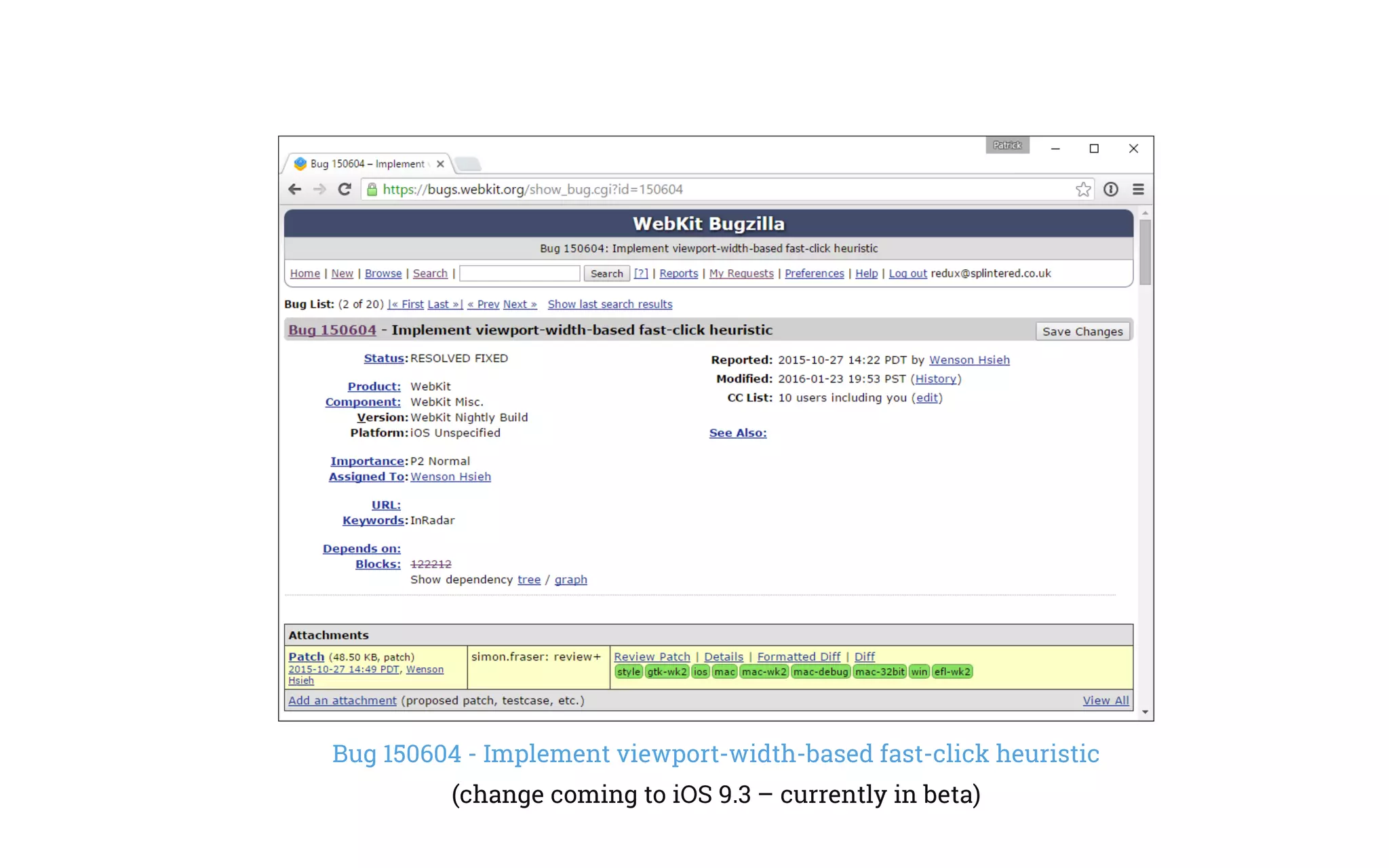Reload the page with the refresh icon

click(x=345, y=189)
